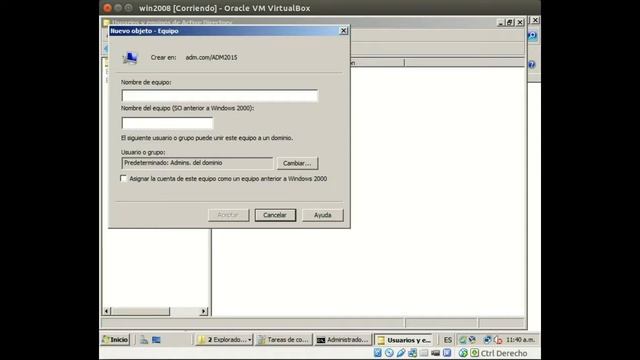Click the VirtualBox hard disk status icon

click(x=378, y=353)
